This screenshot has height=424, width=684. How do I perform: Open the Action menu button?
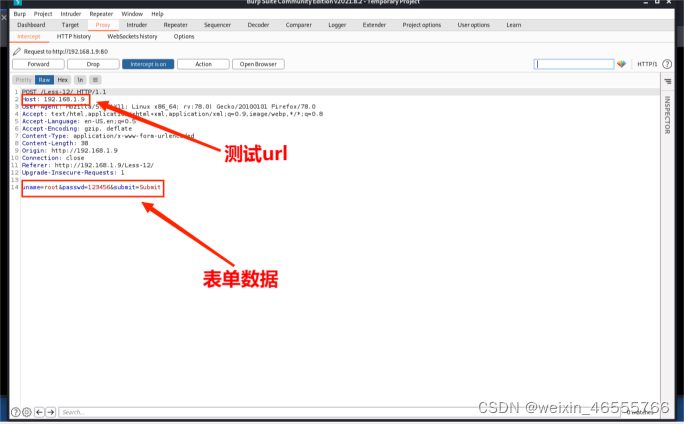pyautogui.click(x=203, y=64)
